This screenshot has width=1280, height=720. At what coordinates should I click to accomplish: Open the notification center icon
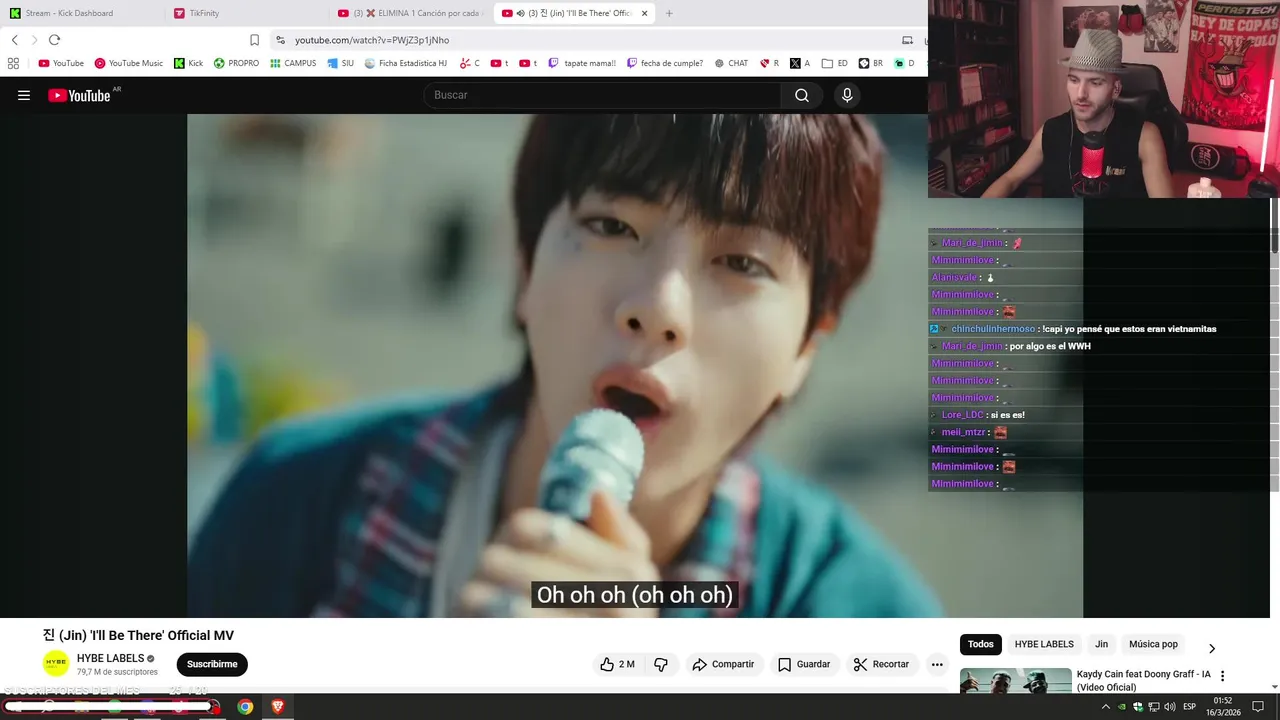click(1258, 707)
